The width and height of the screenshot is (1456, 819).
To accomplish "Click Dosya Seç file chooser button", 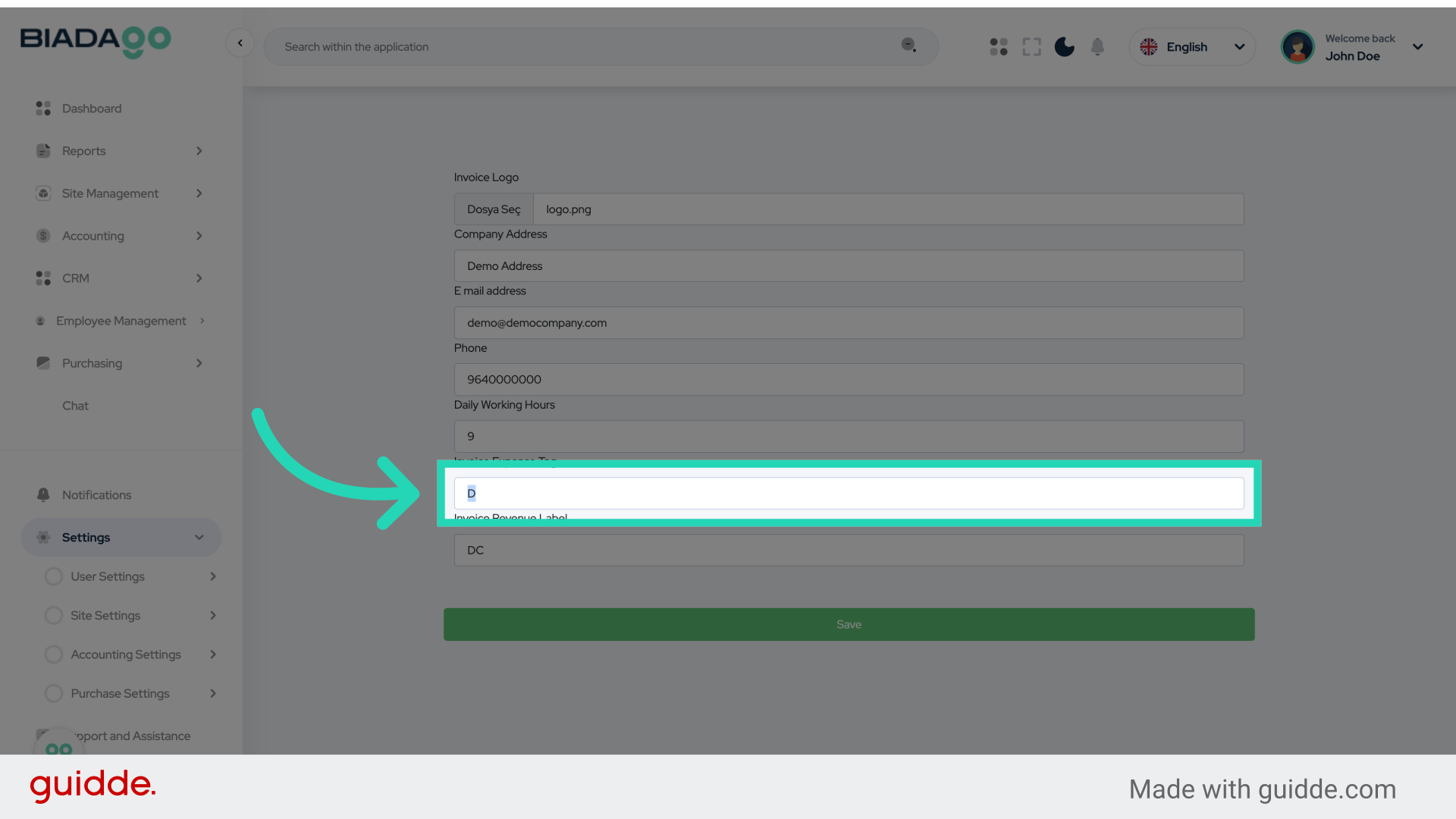I will [x=494, y=209].
